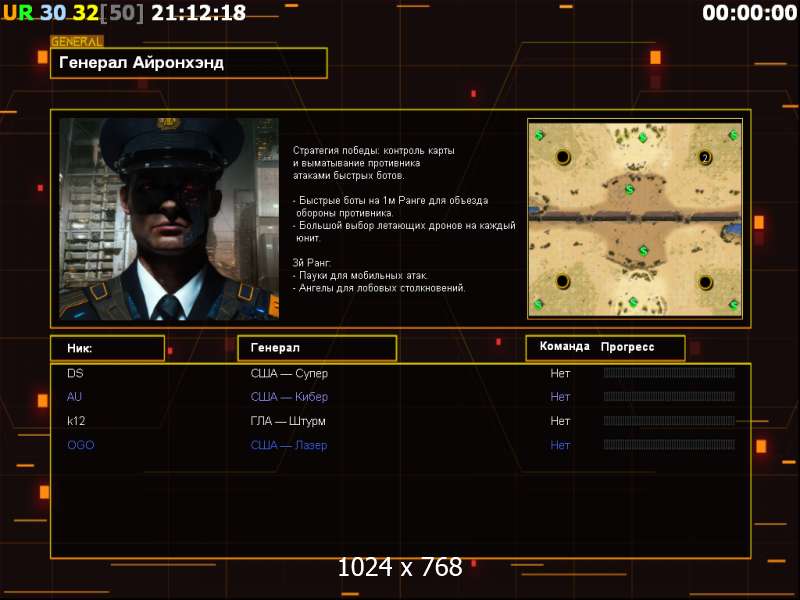Viewport: 800px width, 600px height.
Task: Click the 21:12:18 clock readout
Action: 198,13
